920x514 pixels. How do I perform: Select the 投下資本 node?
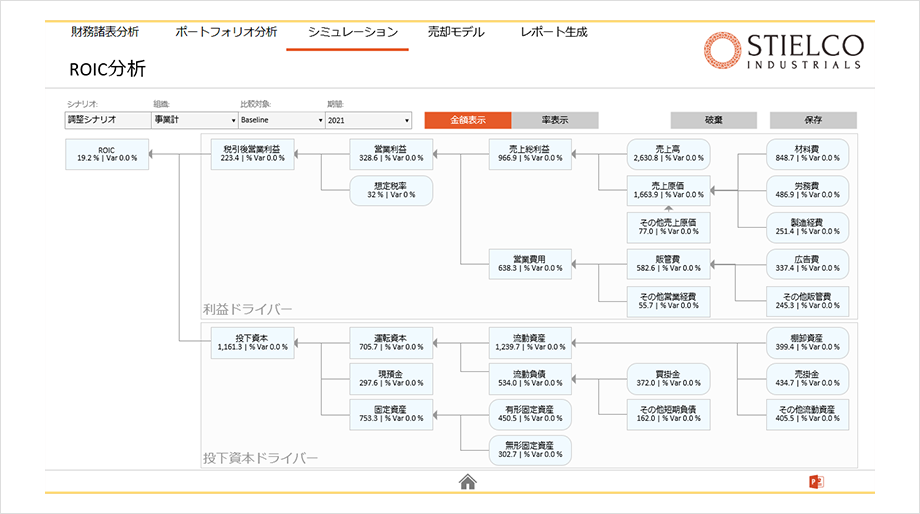point(251,342)
